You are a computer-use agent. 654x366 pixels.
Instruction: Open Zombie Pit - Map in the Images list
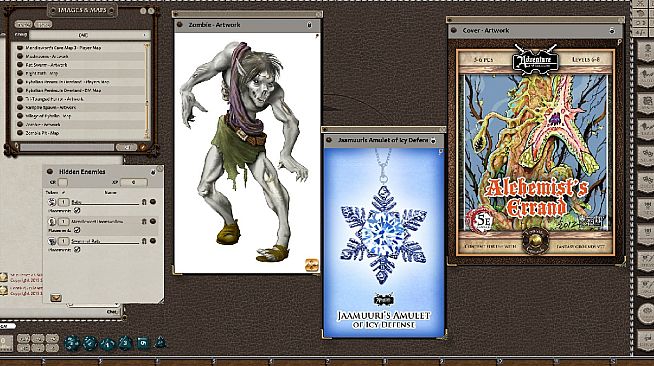42,133
